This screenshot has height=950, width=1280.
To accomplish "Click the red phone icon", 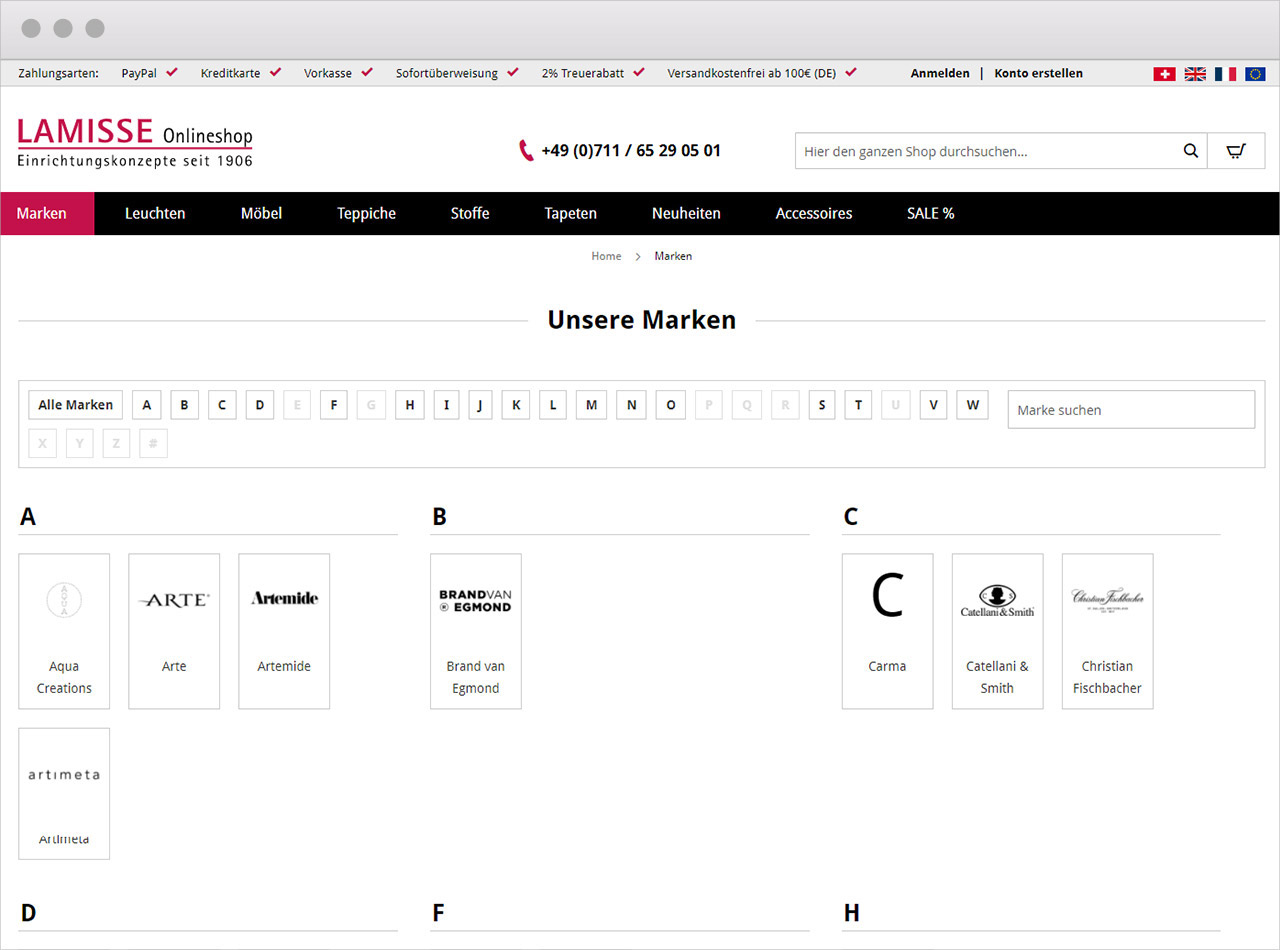I will tap(526, 151).
